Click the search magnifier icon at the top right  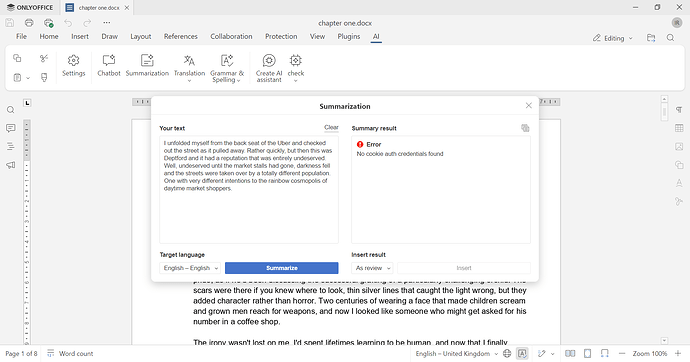pos(670,38)
